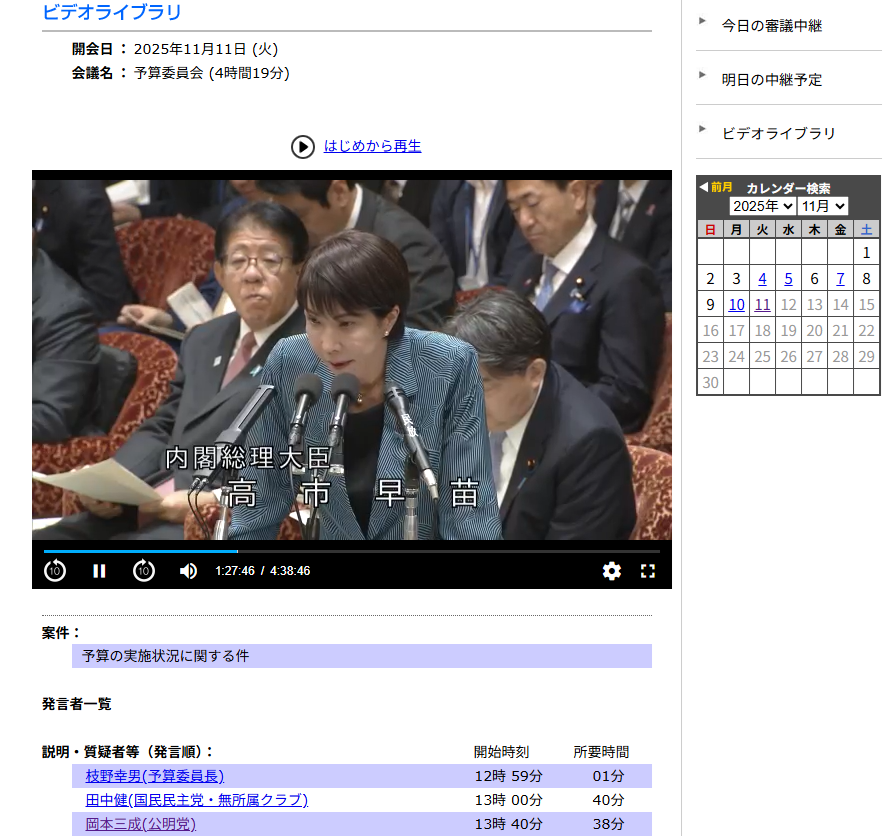Go to previous month 前月 in calendar
The height and width of the screenshot is (836, 894).
(716, 187)
